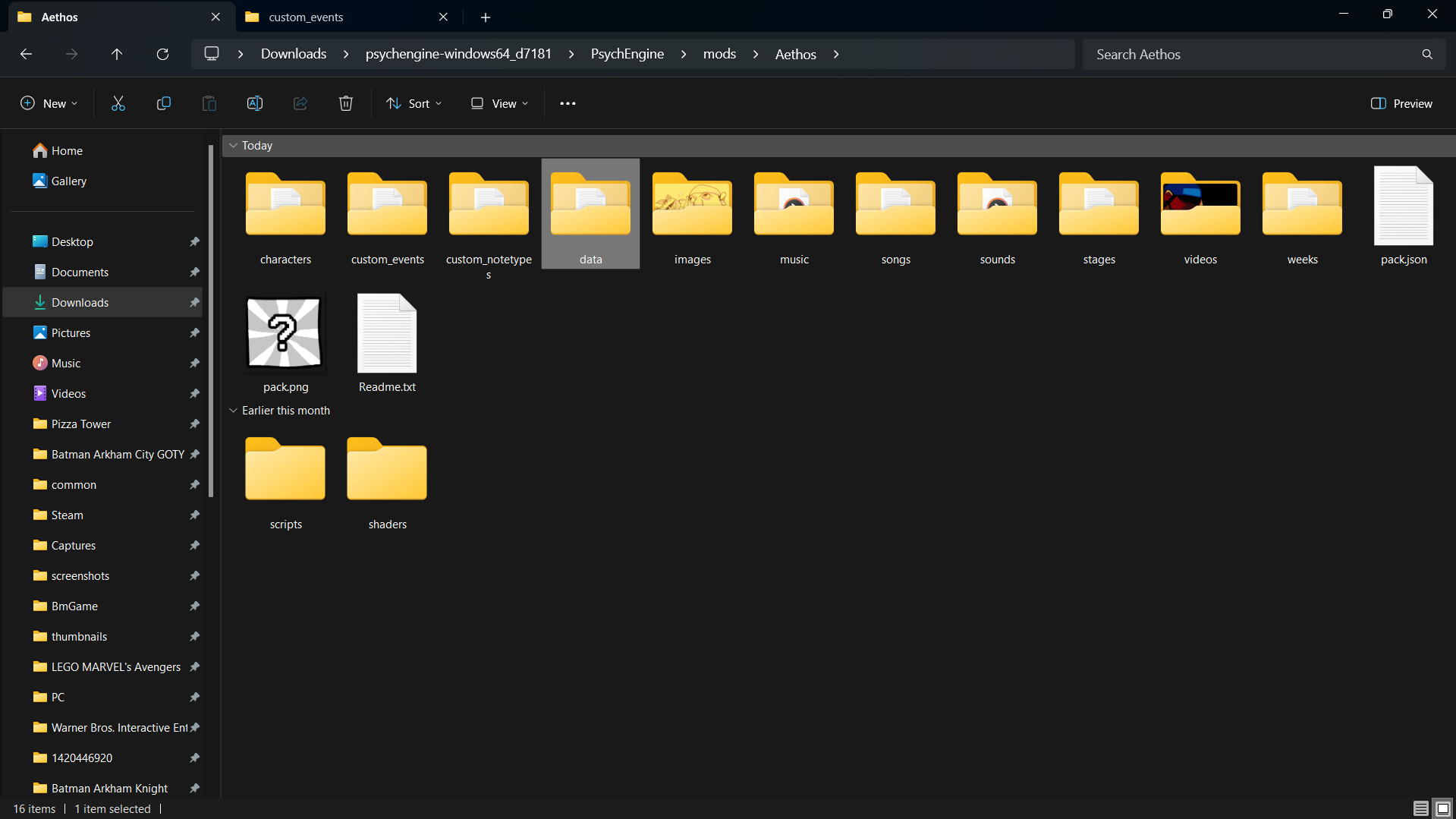Open the View dropdown menu
Screen dimensions: 1456x819
pos(499,103)
